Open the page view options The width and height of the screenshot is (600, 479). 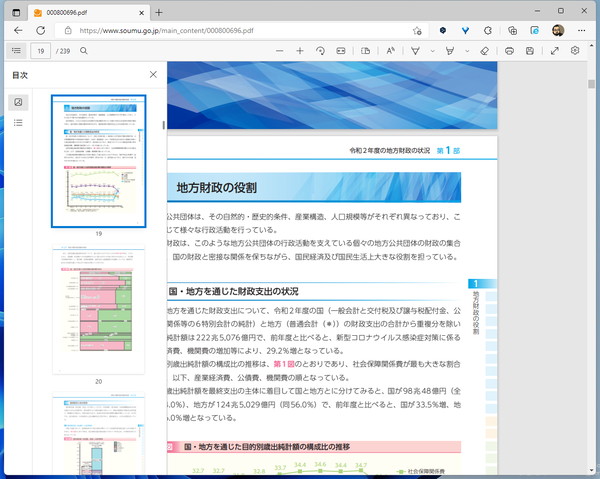click(366, 50)
